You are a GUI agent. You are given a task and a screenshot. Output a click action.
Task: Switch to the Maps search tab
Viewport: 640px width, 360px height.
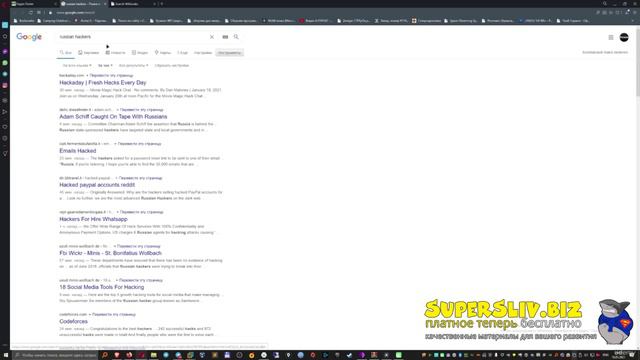162,53
